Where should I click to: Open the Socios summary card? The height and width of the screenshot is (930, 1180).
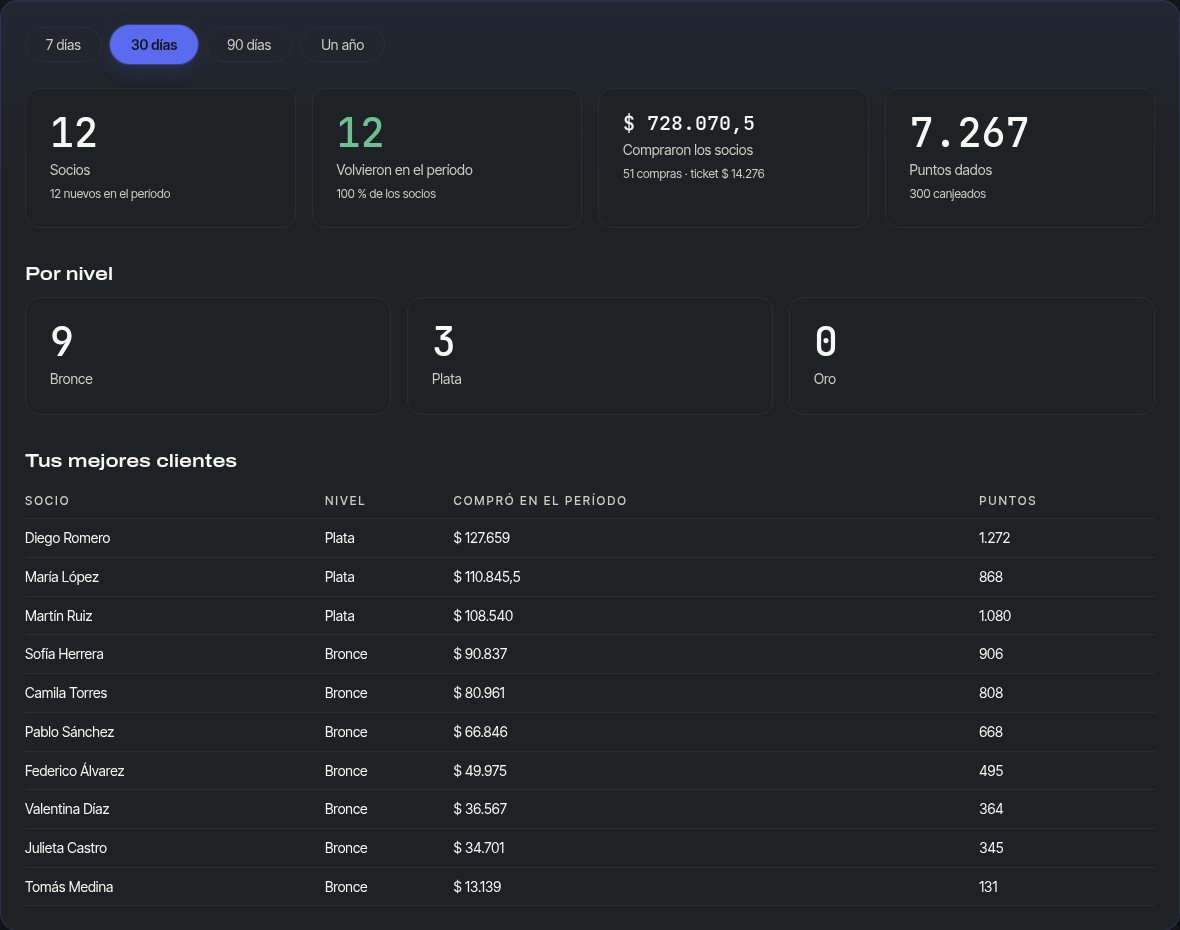[x=160, y=158]
